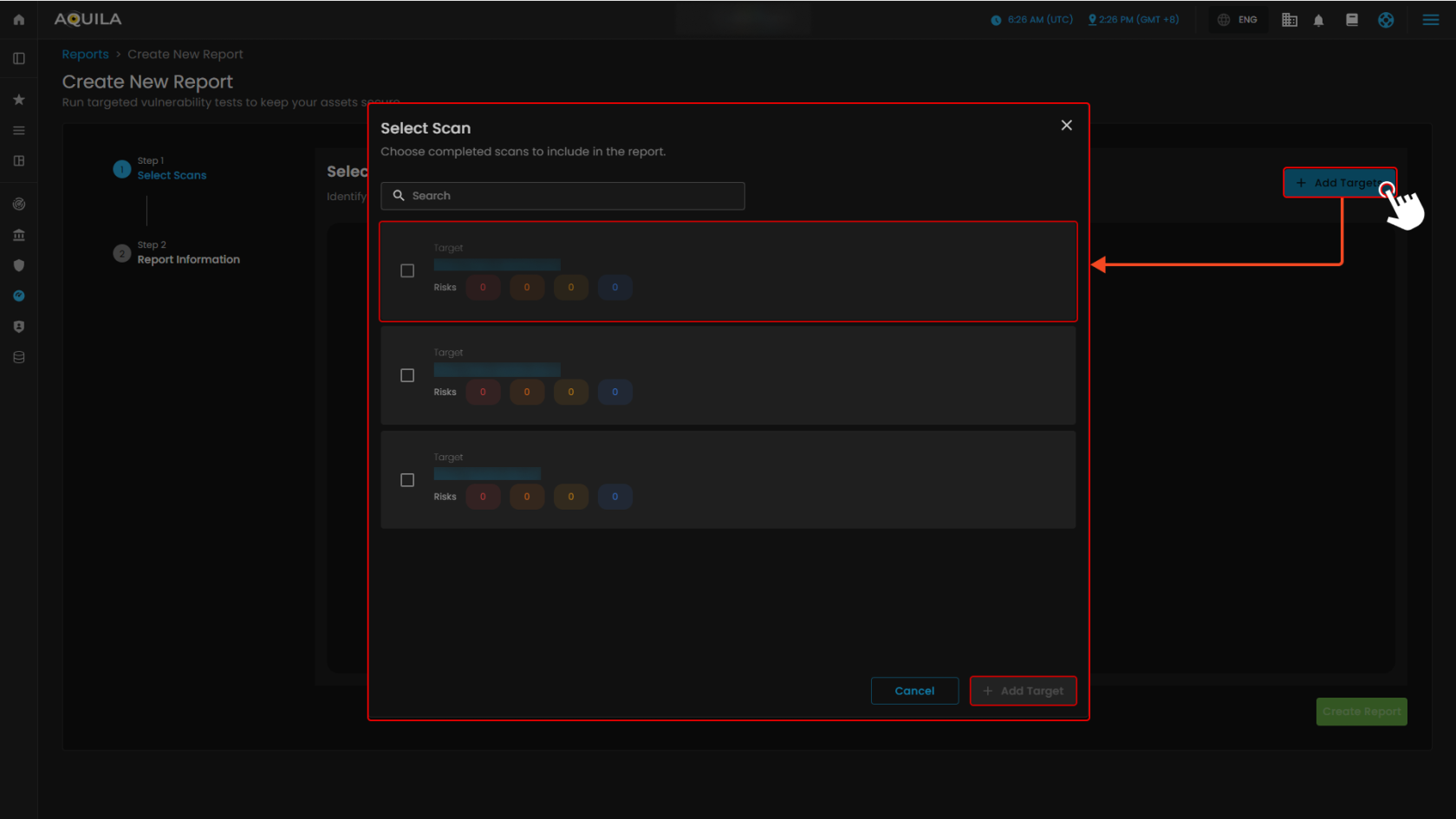Expand the top-right hamburger menu
Image resolution: width=1456 pixels, height=819 pixels.
click(1431, 18)
